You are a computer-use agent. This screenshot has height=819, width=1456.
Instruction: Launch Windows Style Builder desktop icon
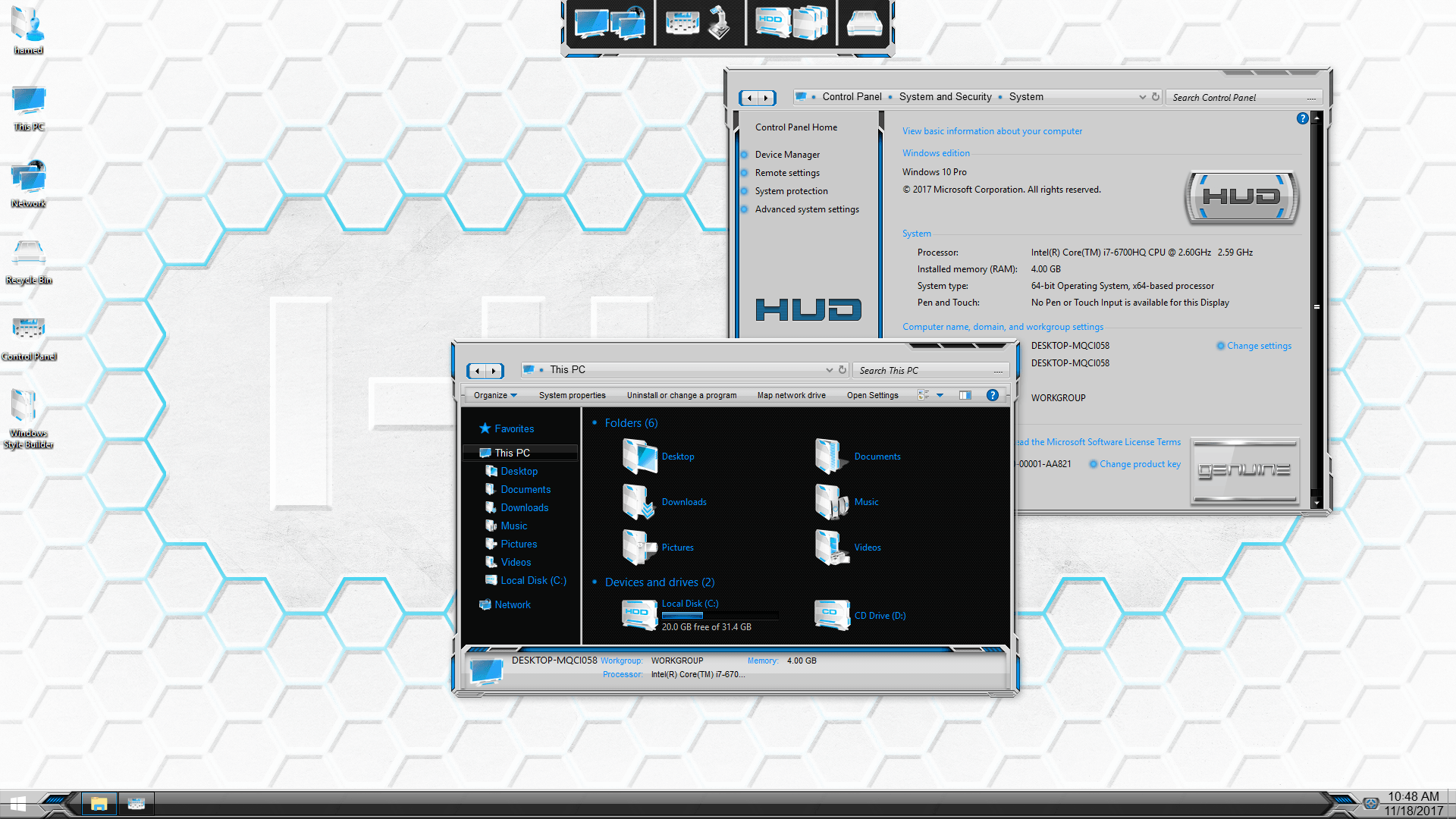pos(29,419)
